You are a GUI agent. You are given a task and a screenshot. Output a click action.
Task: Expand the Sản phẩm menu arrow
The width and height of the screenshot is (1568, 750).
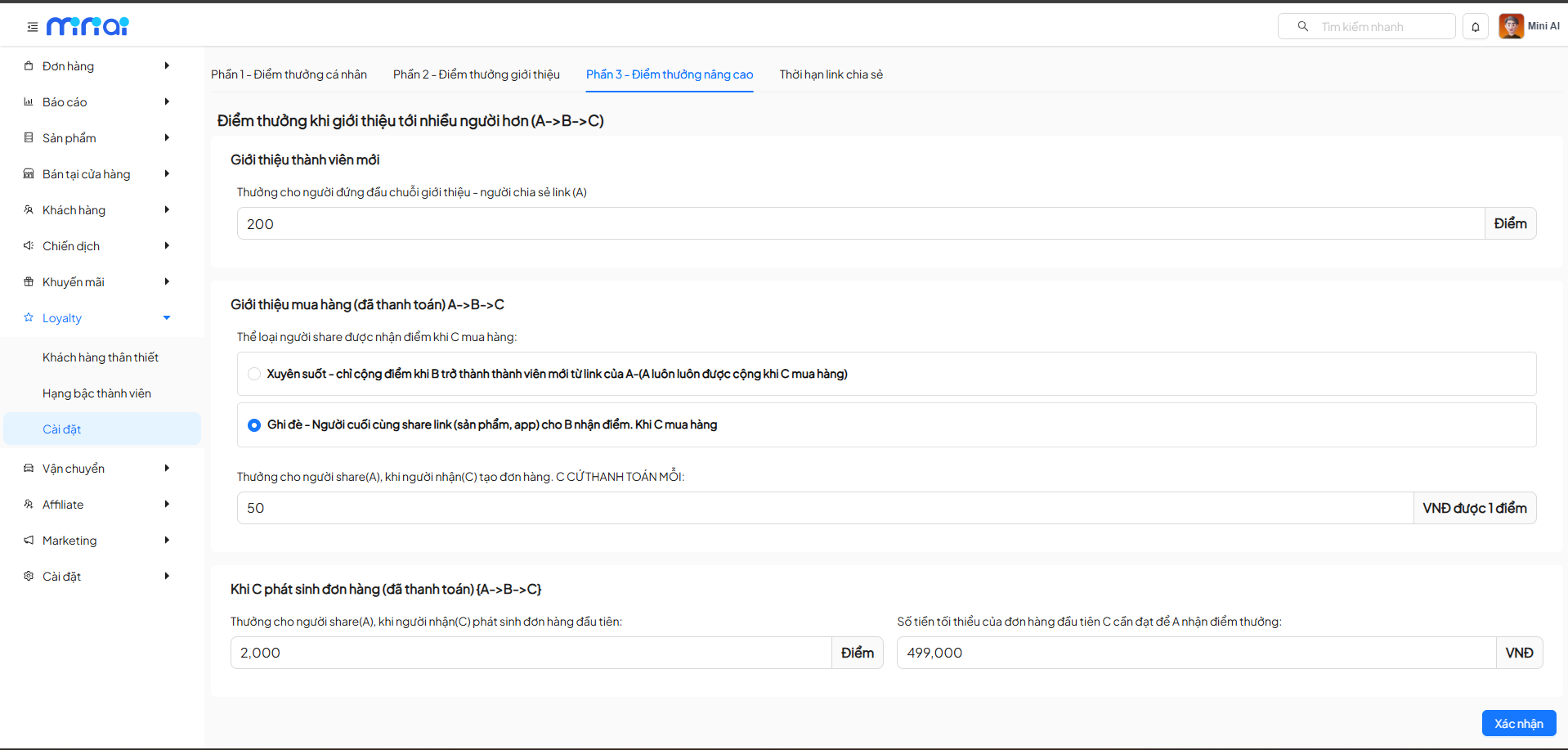pyautogui.click(x=167, y=138)
